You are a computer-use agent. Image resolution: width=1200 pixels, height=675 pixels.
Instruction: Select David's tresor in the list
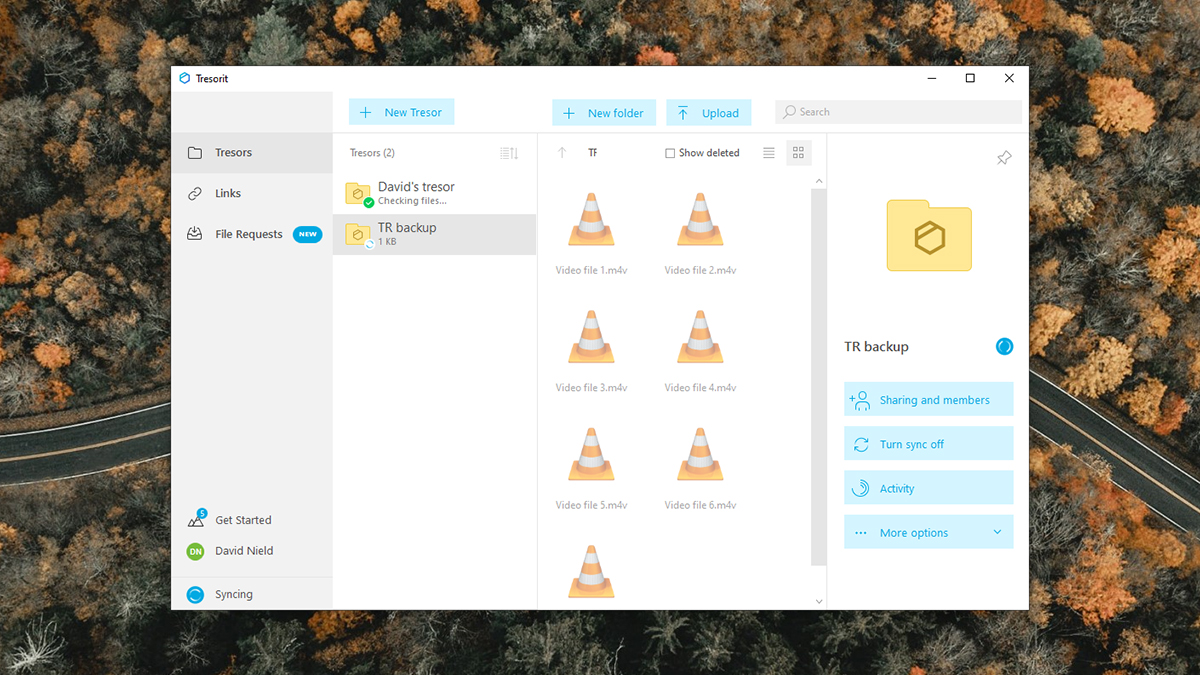tap(415, 193)
